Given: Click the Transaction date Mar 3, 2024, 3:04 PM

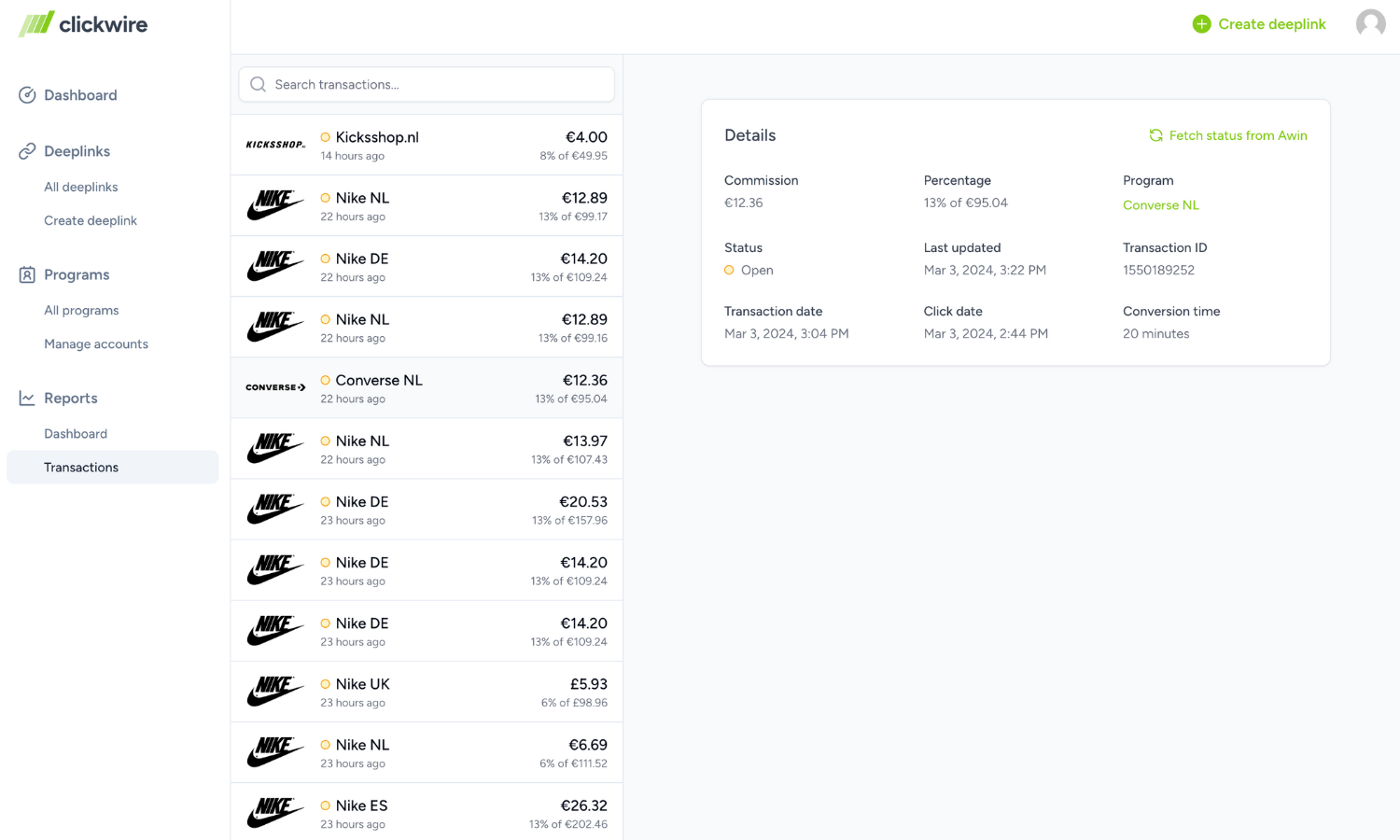Looking at the screenshot, I should [786, 333].
